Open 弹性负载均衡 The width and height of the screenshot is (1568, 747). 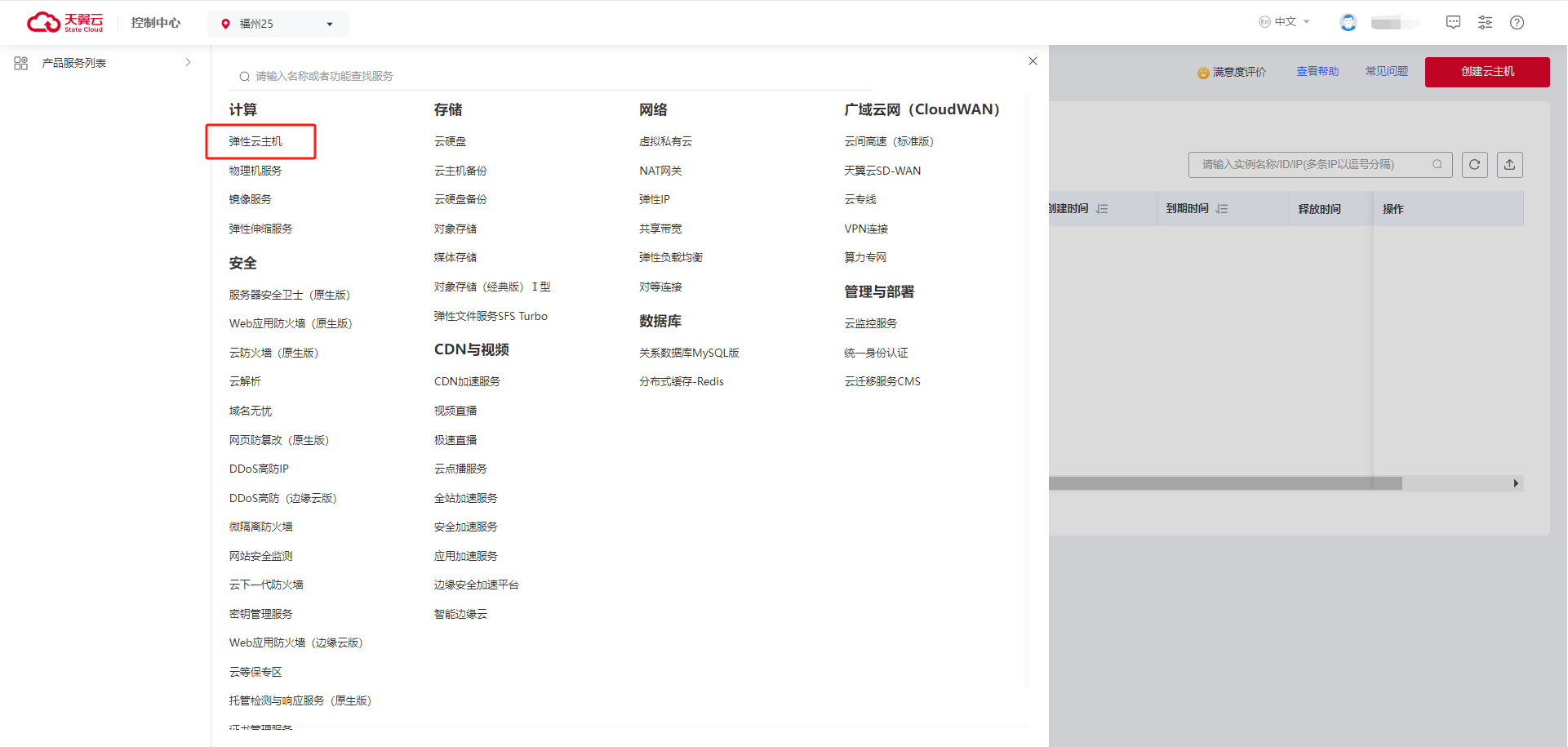click(x=671, y=257)
